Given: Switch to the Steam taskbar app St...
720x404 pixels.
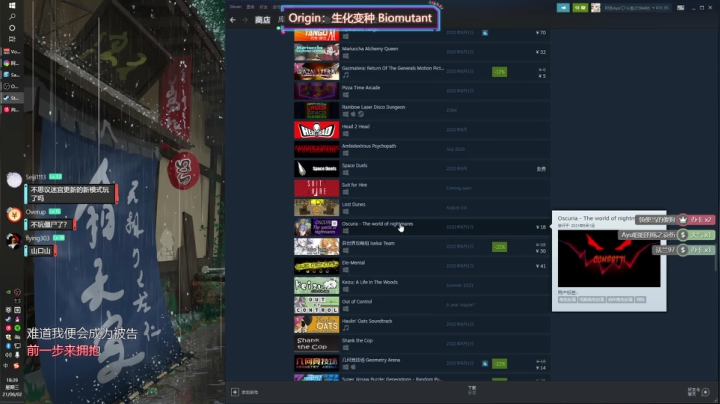Looking at the screenshot, I should click(11, 98).
